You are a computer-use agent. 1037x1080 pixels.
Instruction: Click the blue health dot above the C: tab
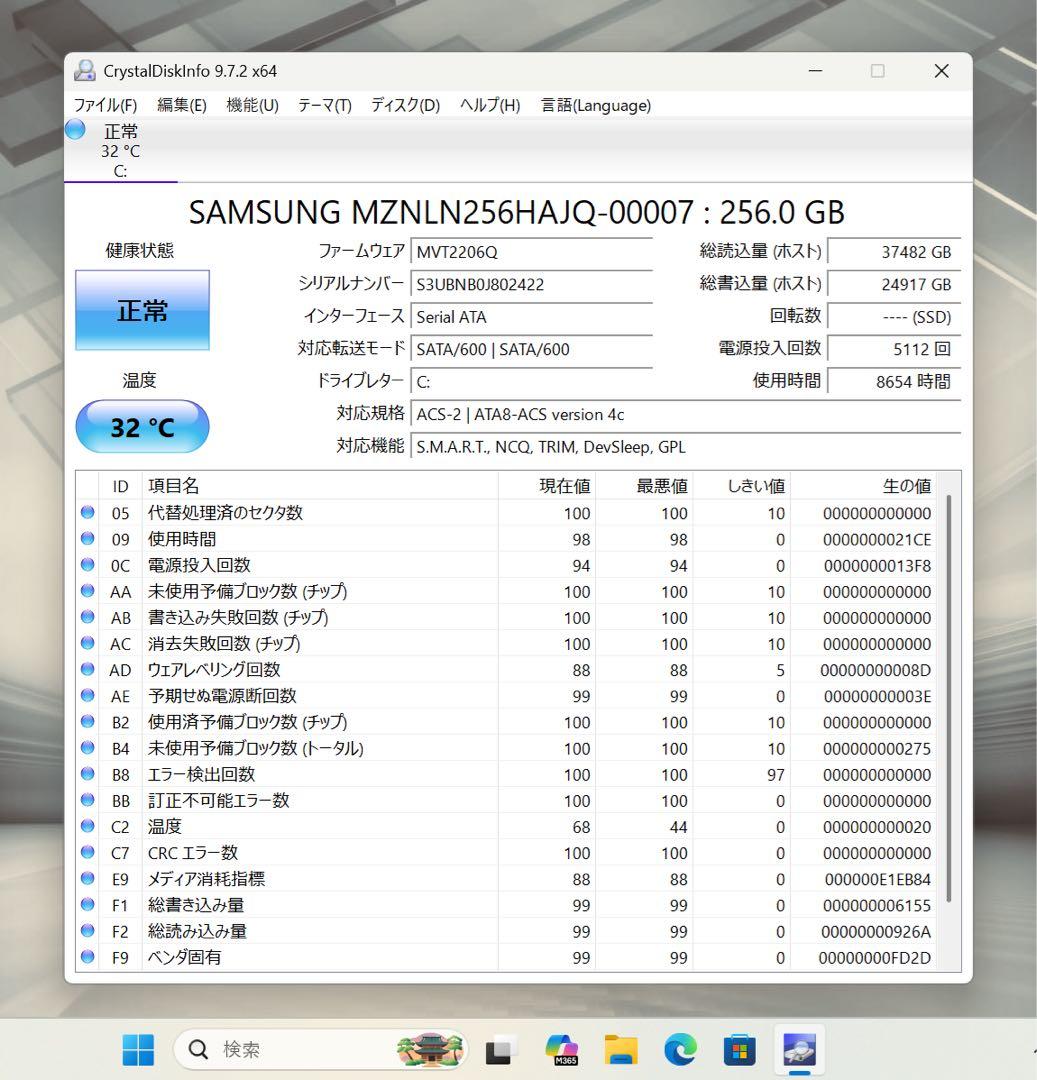click(73, 128)
